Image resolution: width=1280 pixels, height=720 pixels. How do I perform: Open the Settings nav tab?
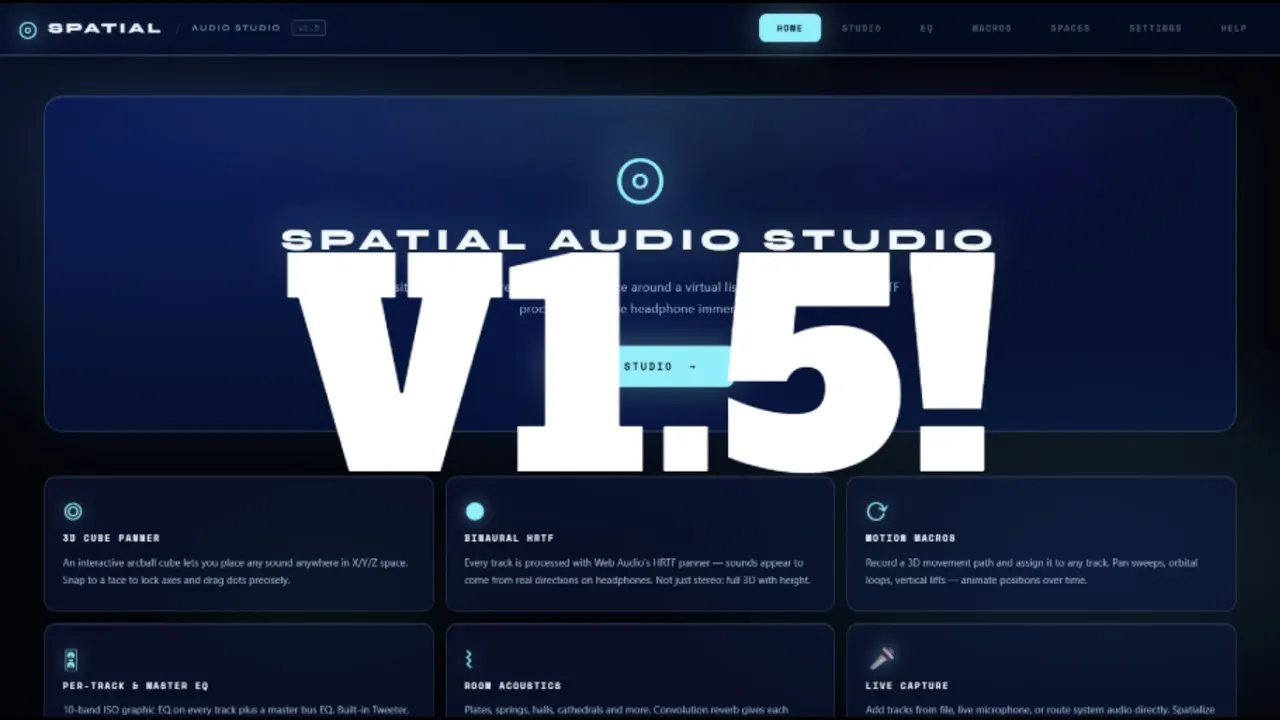1156,28
